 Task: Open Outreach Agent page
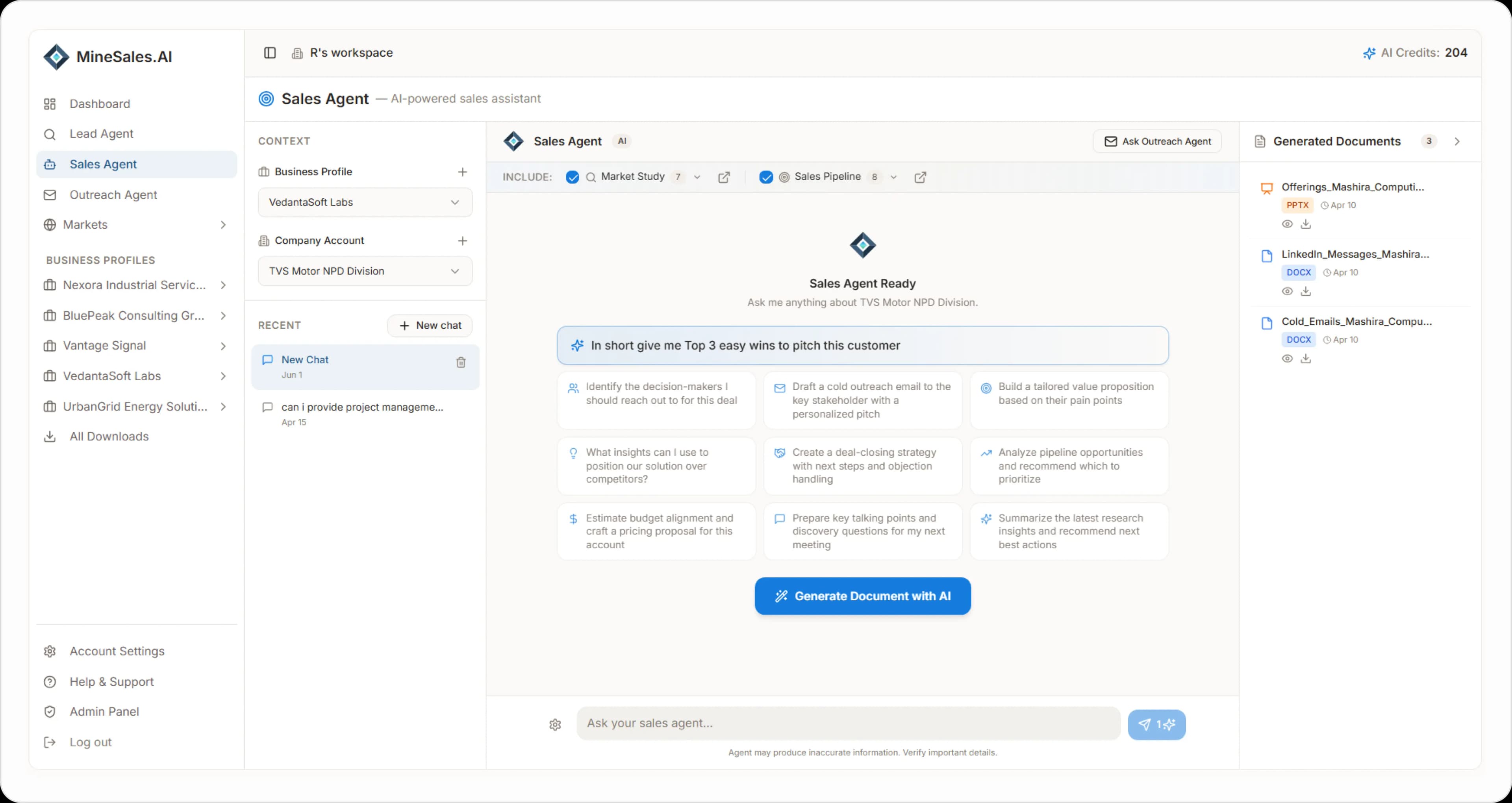(137, 195)
